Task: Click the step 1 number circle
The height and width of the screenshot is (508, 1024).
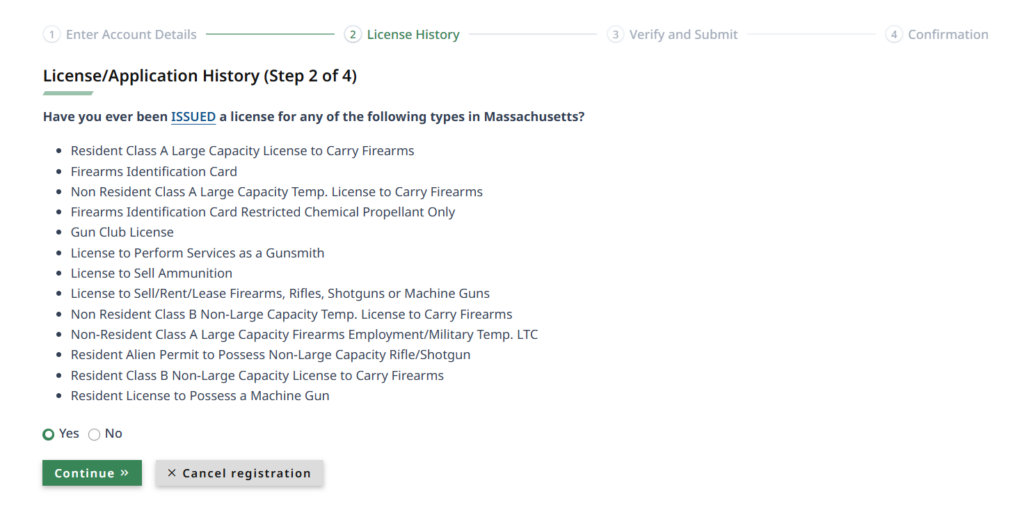Action: 51,35
